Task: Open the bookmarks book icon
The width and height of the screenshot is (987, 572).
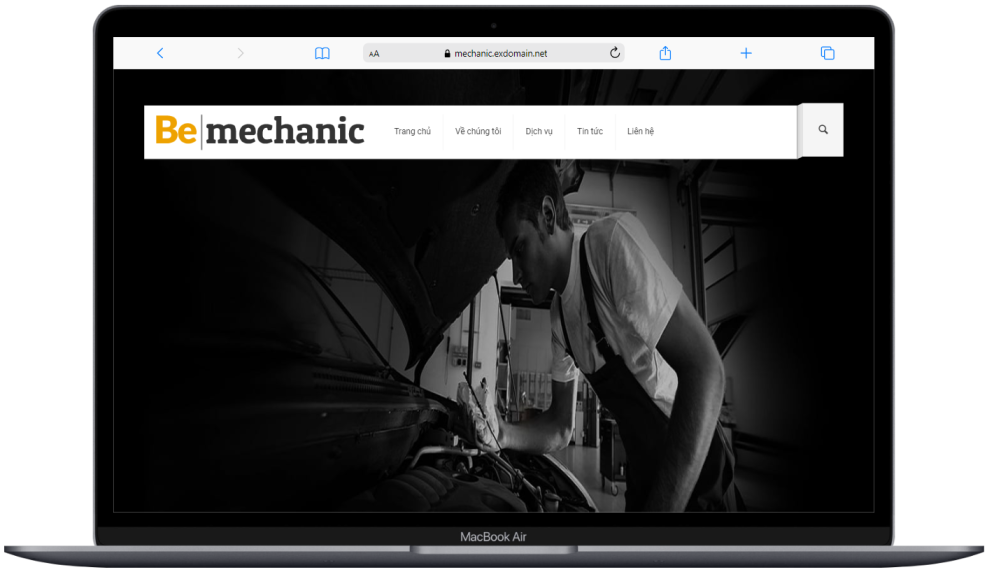Action: pyautogui.click(x=322, y=53)
